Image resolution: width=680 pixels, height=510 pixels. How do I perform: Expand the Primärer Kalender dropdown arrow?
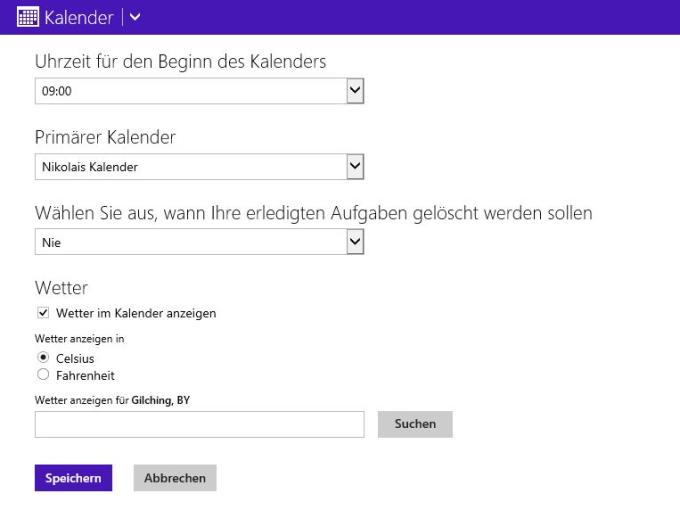355,166
